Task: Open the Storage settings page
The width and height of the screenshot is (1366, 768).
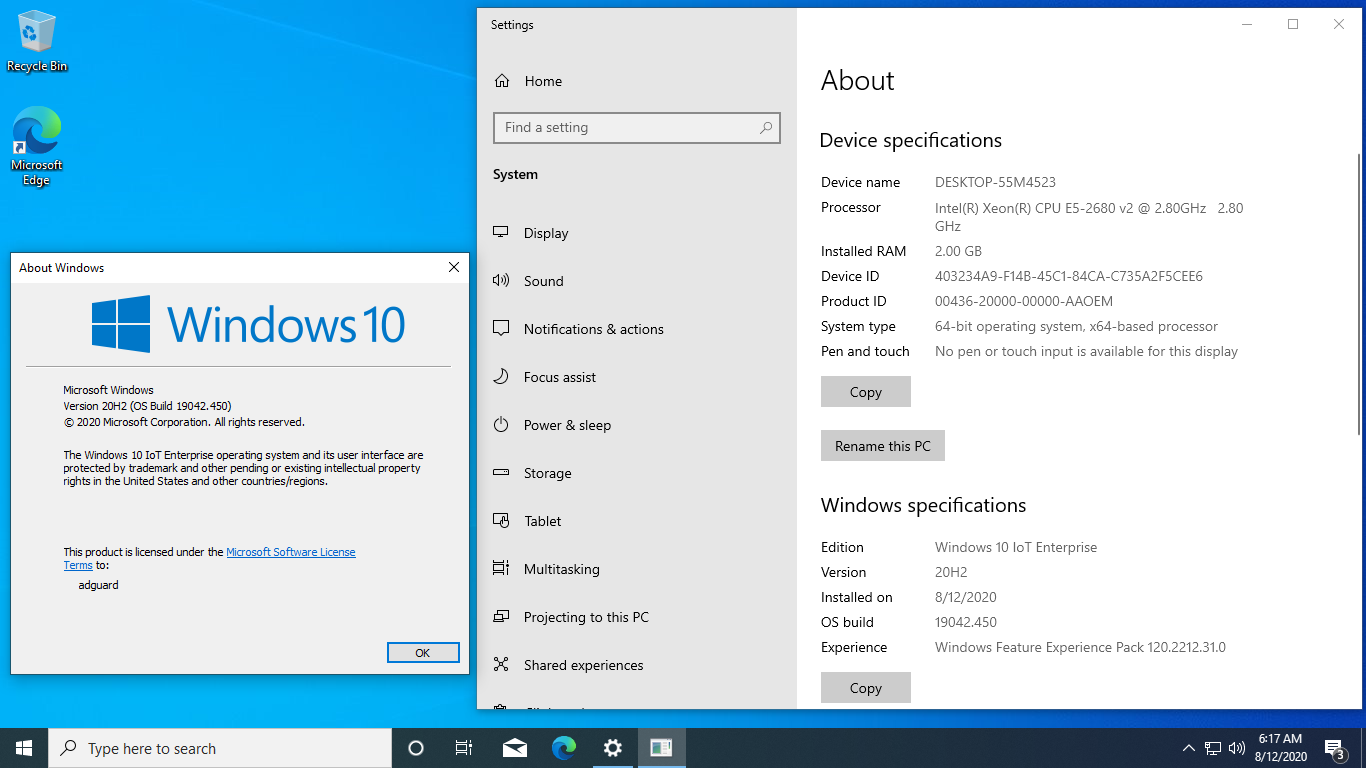Action: coord(637,473)
